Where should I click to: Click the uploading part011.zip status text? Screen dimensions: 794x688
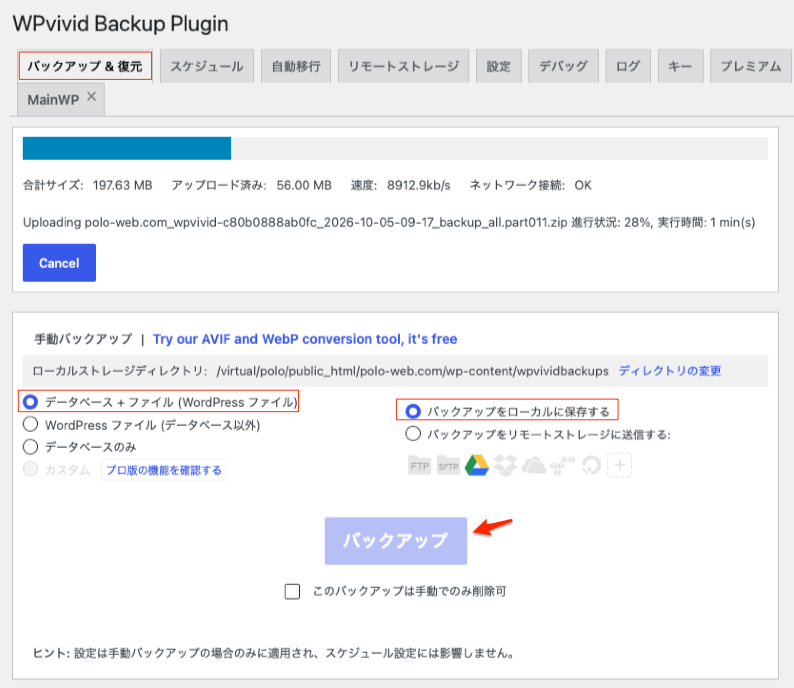click(389, 222)
